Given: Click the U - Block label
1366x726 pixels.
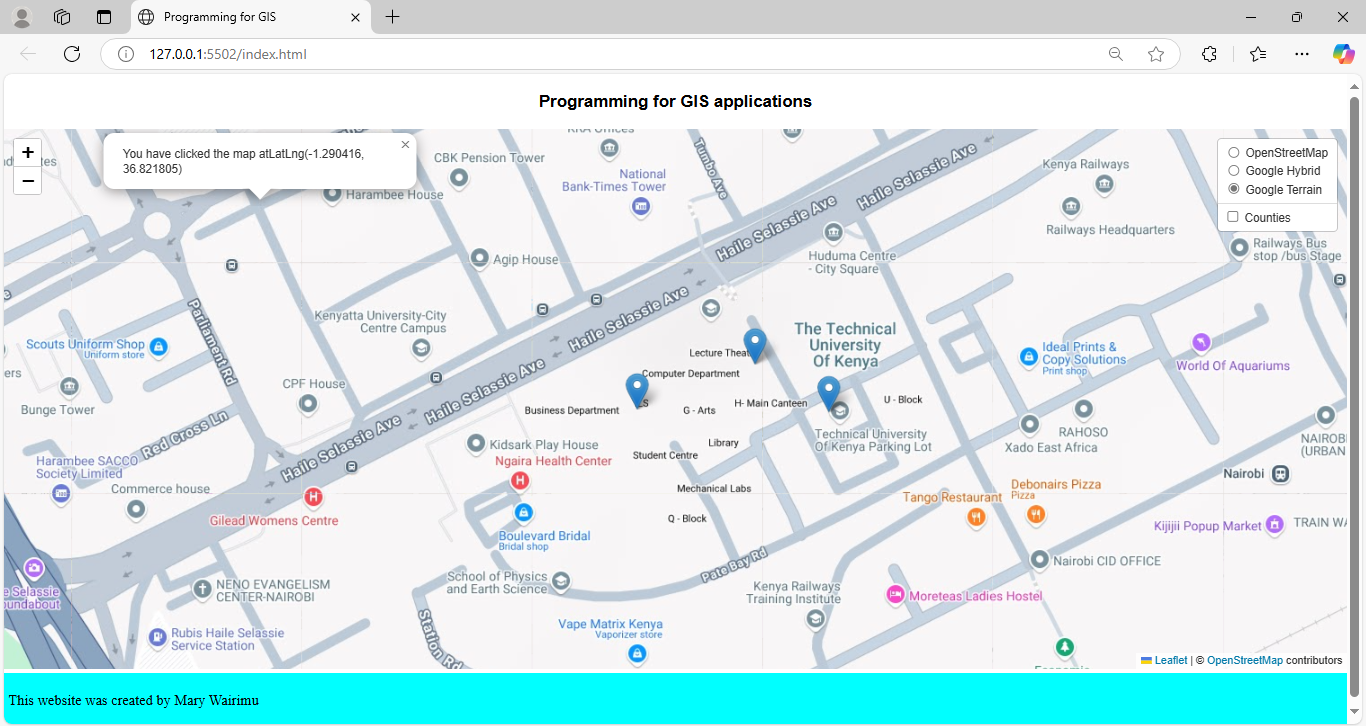Looking at the screenshot, I should click(903, 399).
